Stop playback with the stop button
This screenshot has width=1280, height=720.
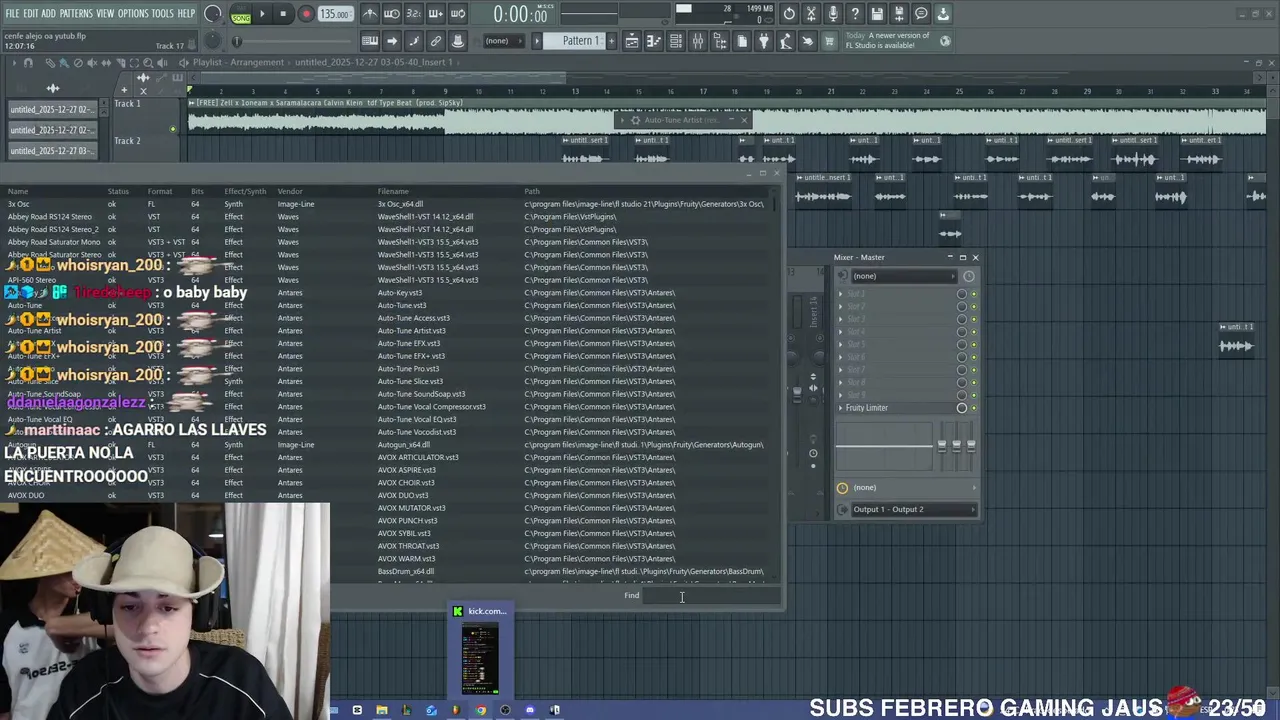(284, 14)
